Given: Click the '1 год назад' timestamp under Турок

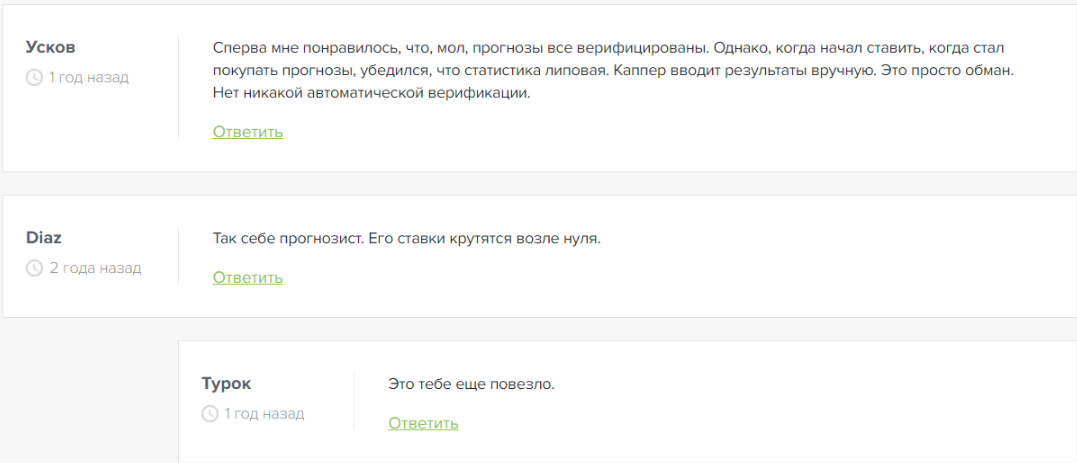Looking at the screenshot, I should tap(264, 413).
